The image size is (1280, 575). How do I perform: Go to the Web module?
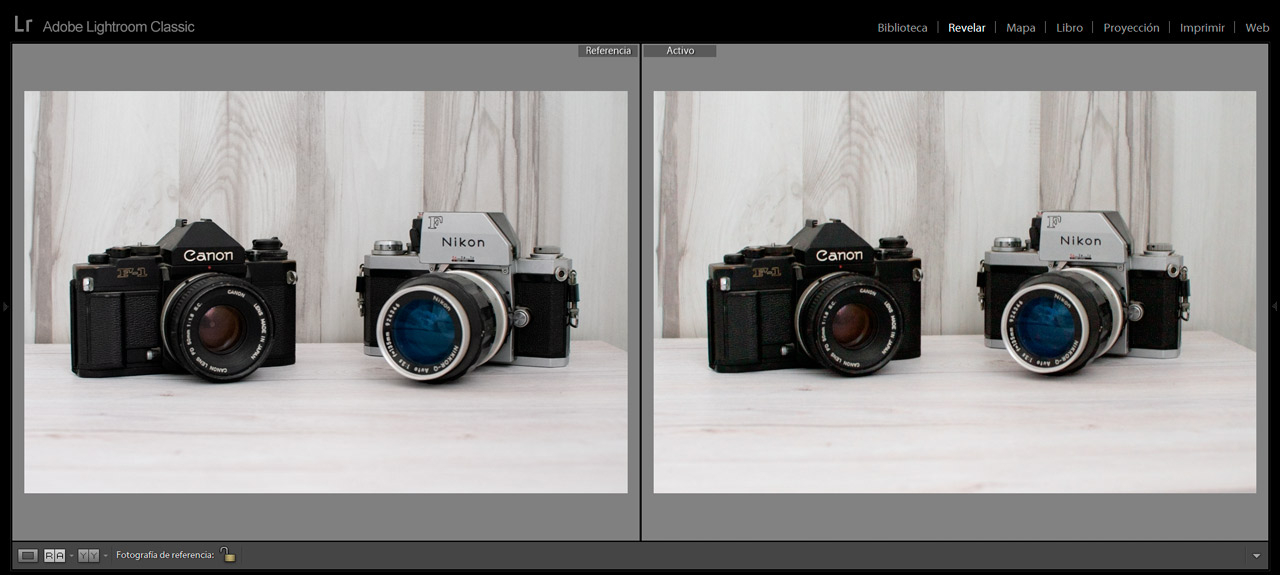click(x=1257, y=28)
